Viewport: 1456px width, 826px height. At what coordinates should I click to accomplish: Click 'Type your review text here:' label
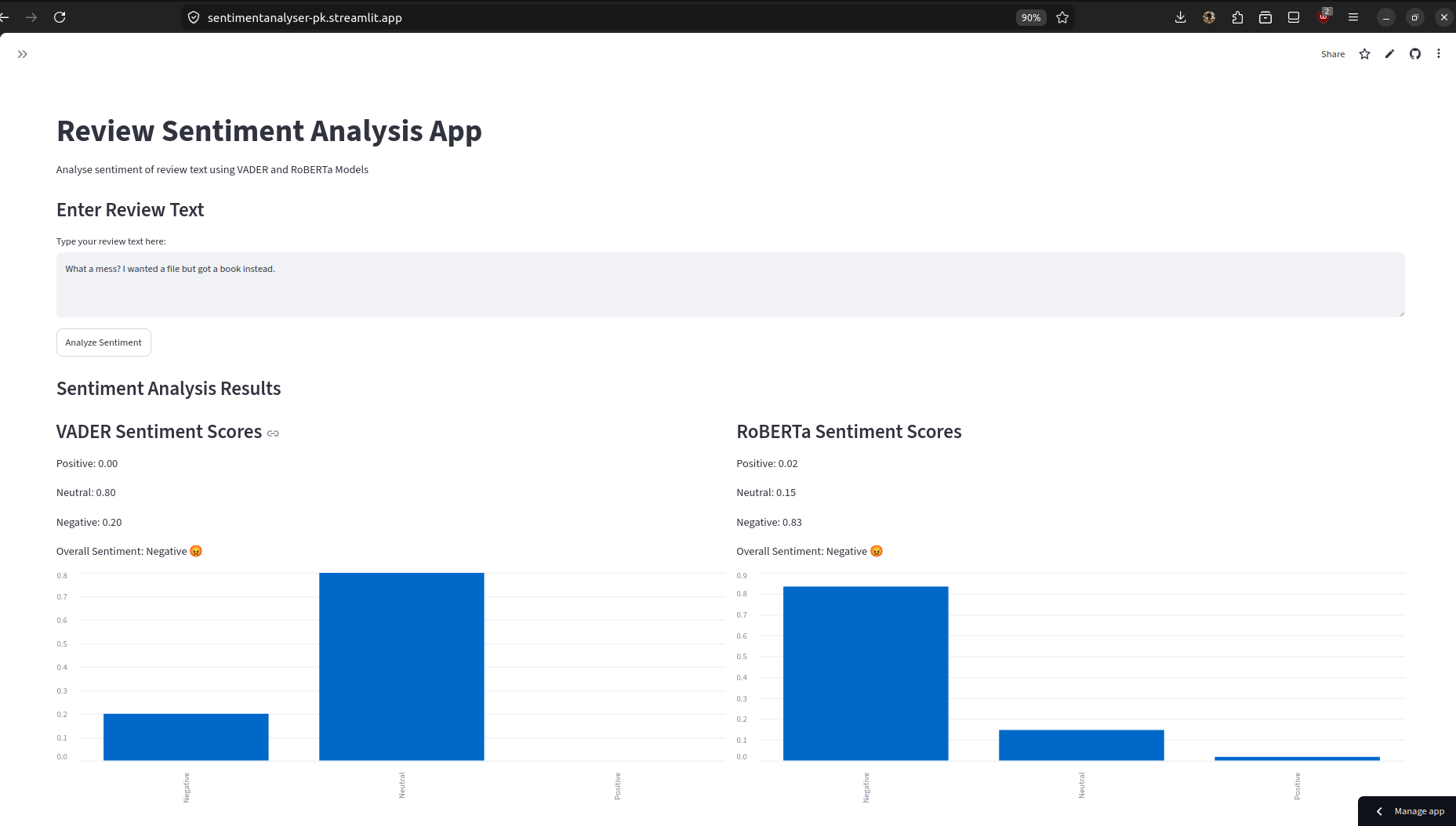click(x=111, y=241)
